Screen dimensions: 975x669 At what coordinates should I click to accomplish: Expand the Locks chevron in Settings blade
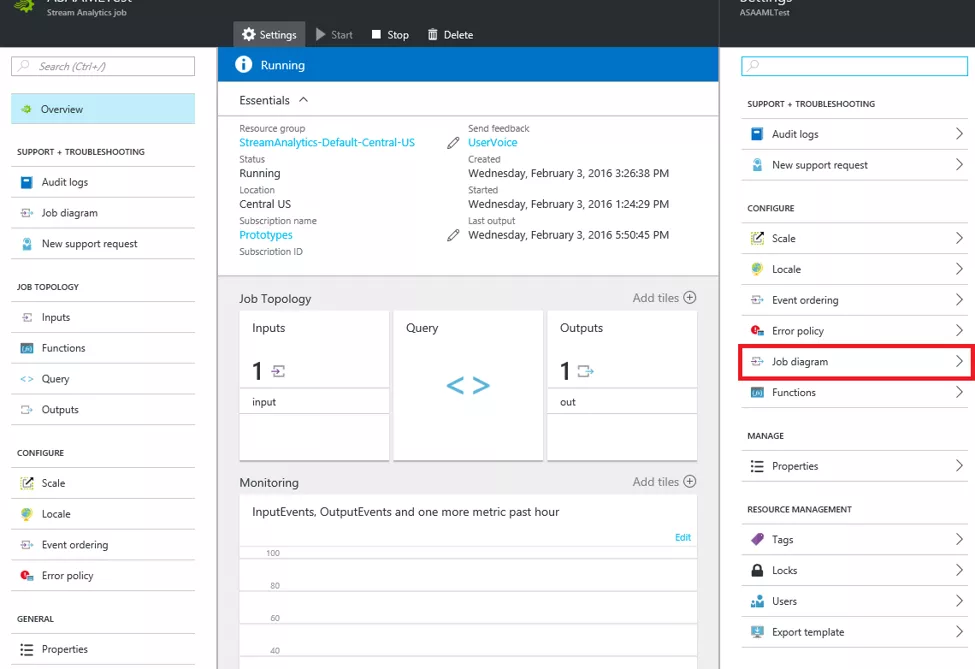click(x=959, y=570)
